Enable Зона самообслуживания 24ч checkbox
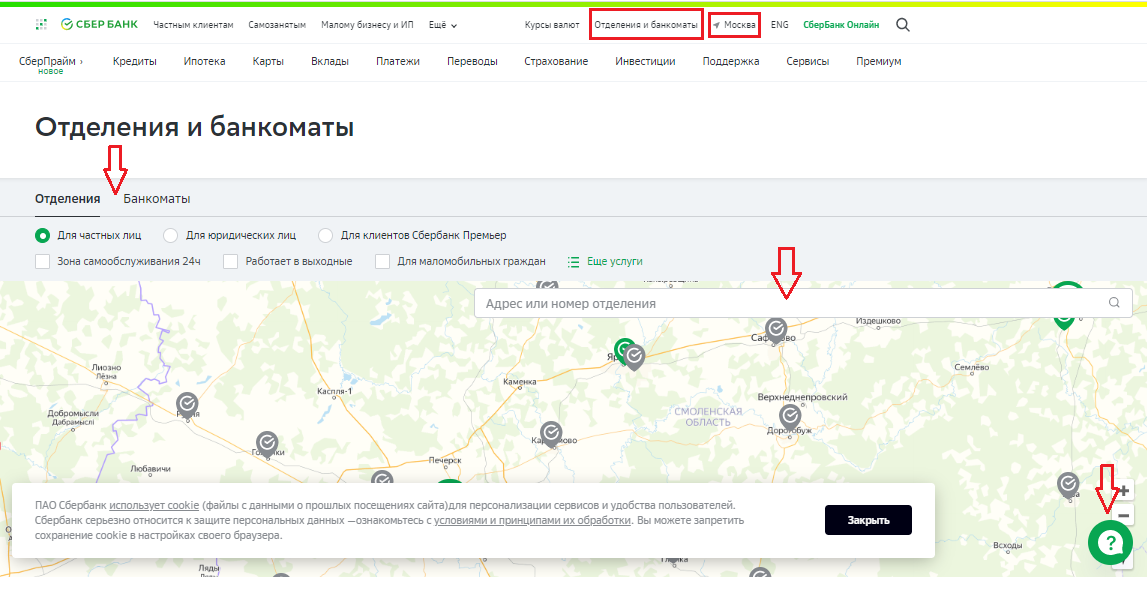The height and width of the screenshot is (598, 1147). coord(42,261)
